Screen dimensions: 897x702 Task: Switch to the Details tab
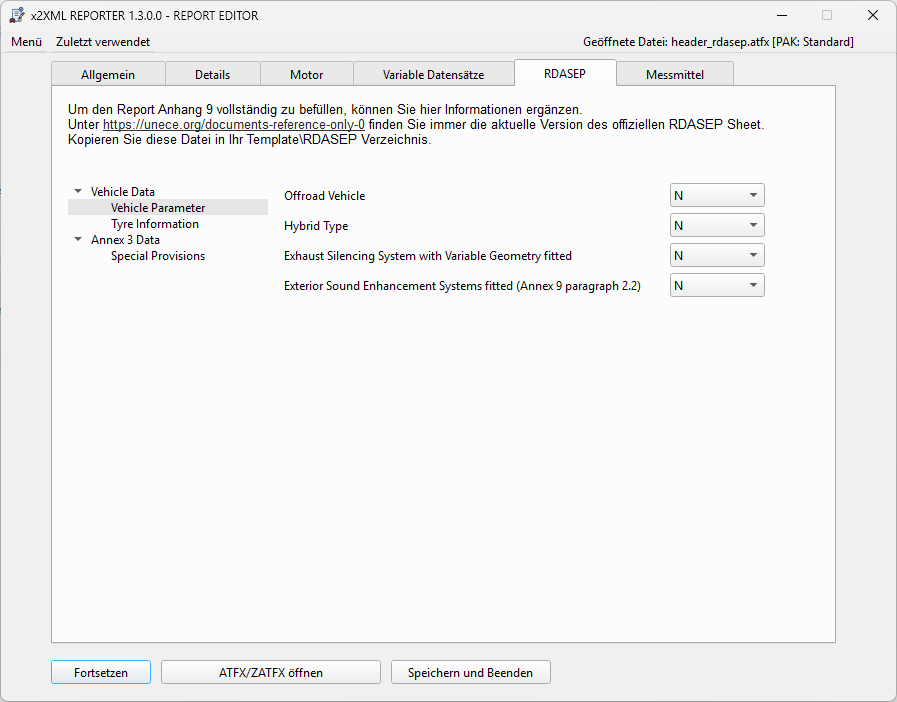click(x=212, y=75)
